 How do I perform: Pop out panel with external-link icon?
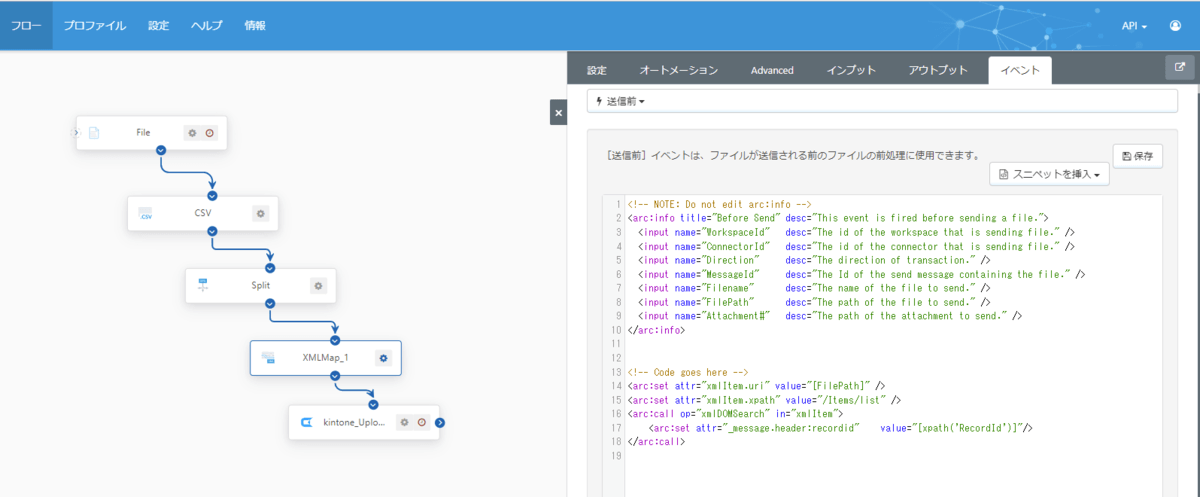pyautogui.click(x=1180, y=67)
